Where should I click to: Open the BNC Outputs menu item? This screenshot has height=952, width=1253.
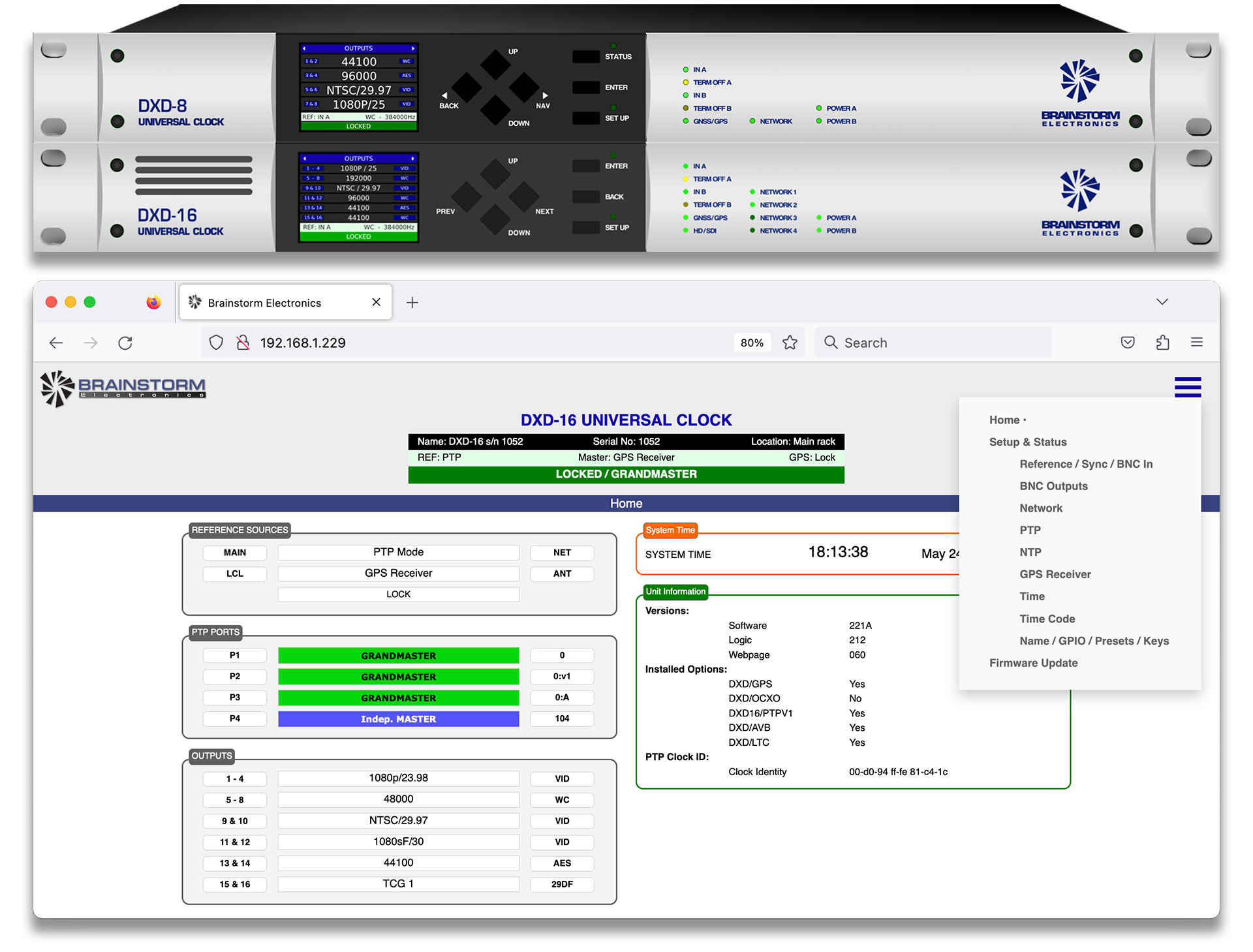click(x=1053, y=486)
